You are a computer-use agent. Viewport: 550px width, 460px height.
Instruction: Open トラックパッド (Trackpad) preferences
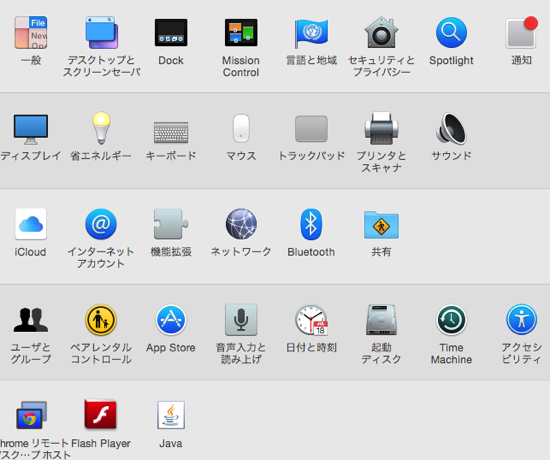click(311, 129)
